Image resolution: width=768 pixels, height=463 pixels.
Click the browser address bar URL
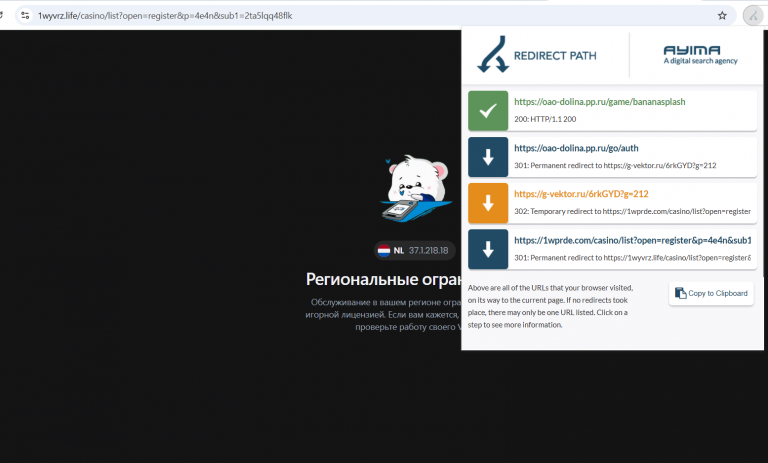point(165,16)
